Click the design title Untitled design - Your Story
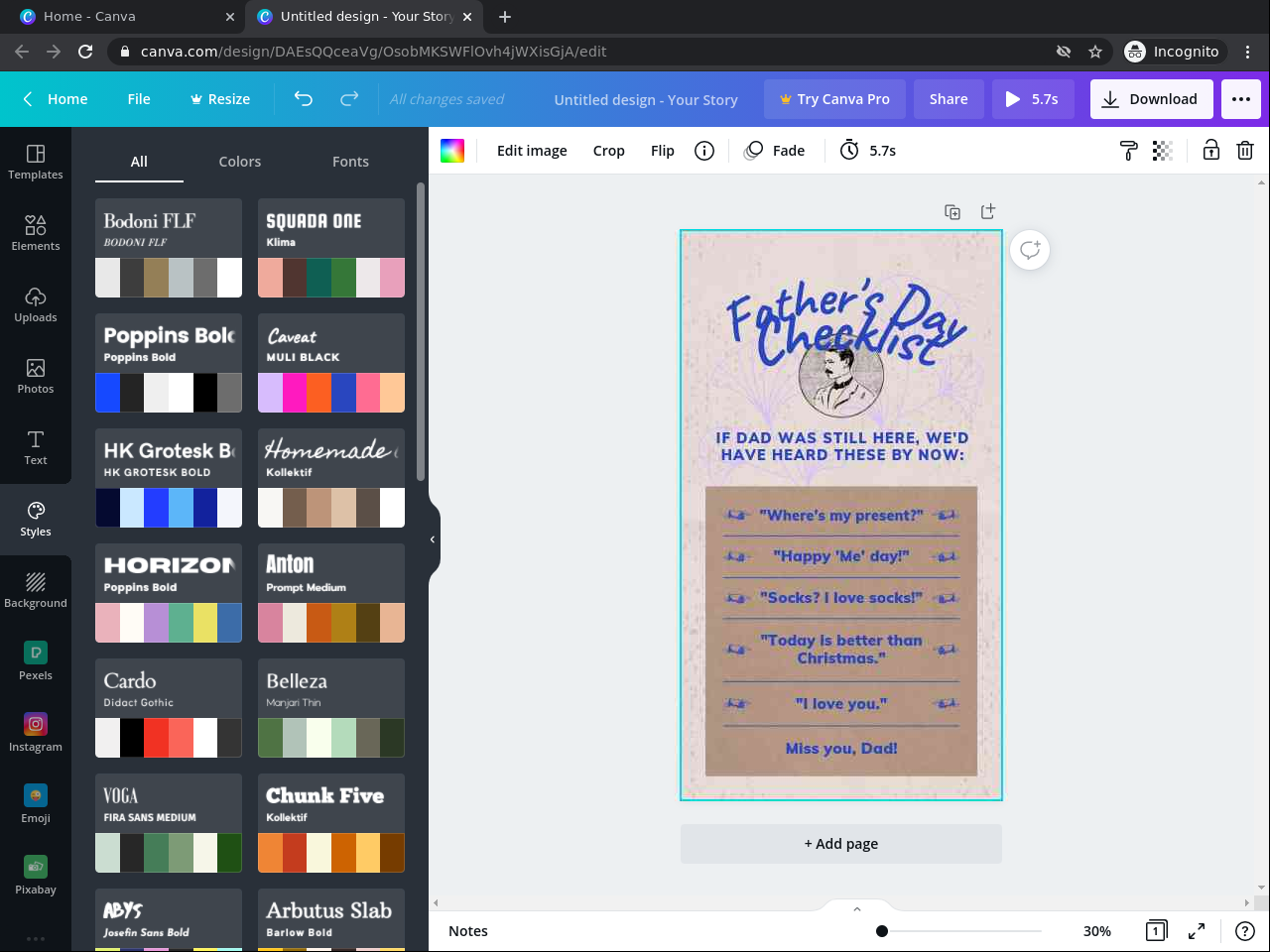This screenshot has width=1270, height=952. click(646, 99)
